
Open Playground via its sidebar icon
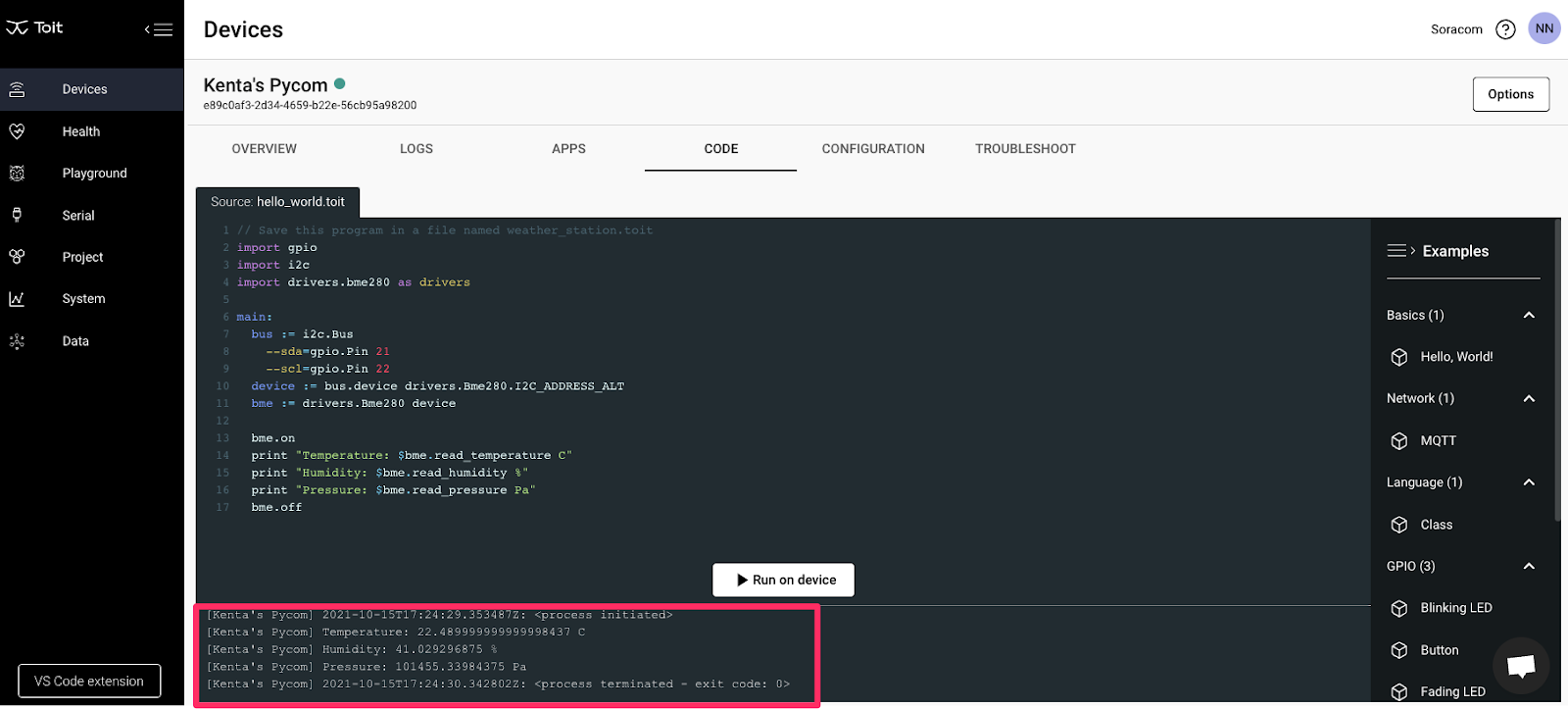pyautogui.click(x=17, y=174)
